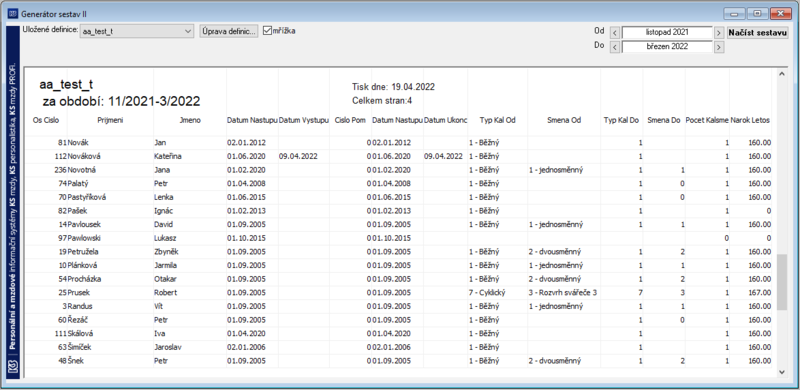
Task: Click the Datum Vystupu column header
Action: coord(304,120)
